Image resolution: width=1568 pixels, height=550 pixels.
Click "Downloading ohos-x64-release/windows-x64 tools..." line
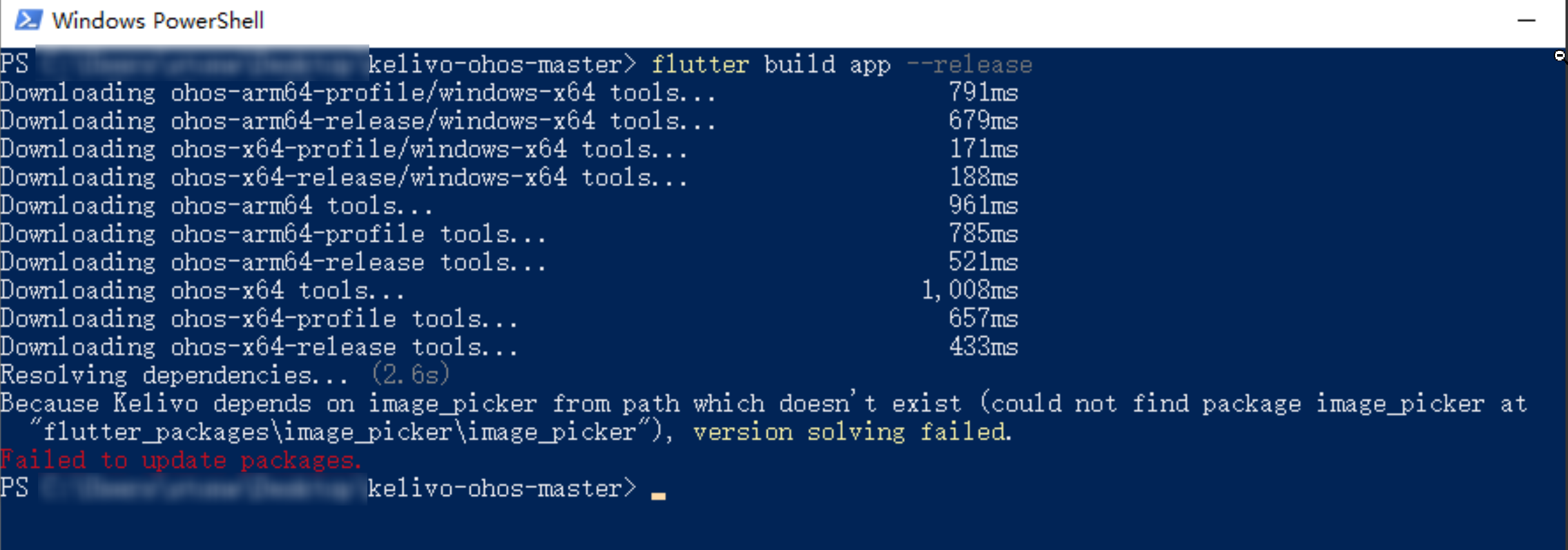(x=344, y=178)
